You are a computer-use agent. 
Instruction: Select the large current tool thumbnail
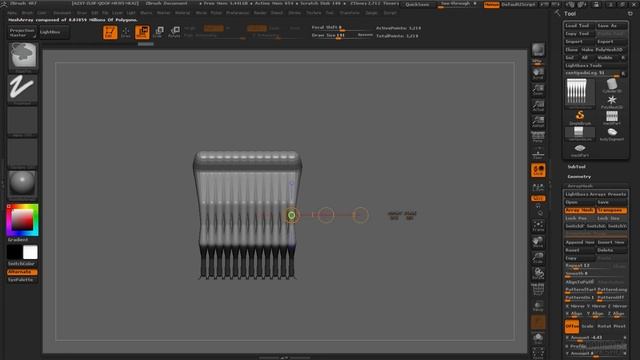point(580,93)
